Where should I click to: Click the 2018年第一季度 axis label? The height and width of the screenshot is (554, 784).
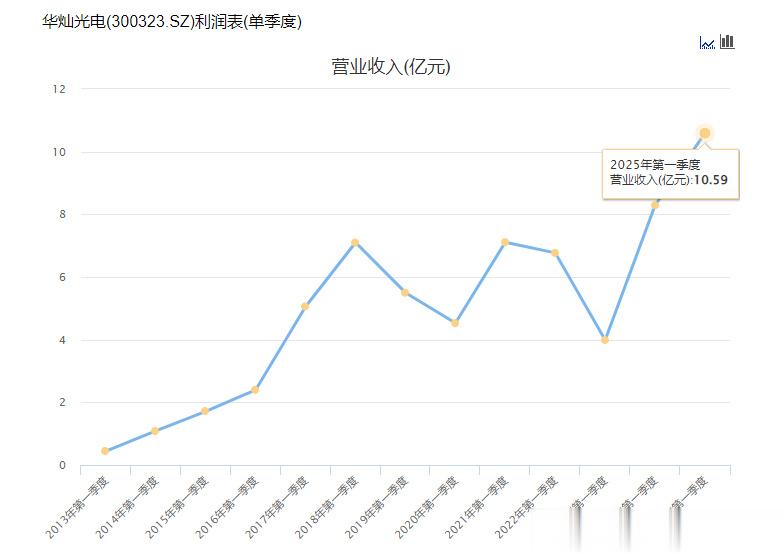(x=328, y=508)
